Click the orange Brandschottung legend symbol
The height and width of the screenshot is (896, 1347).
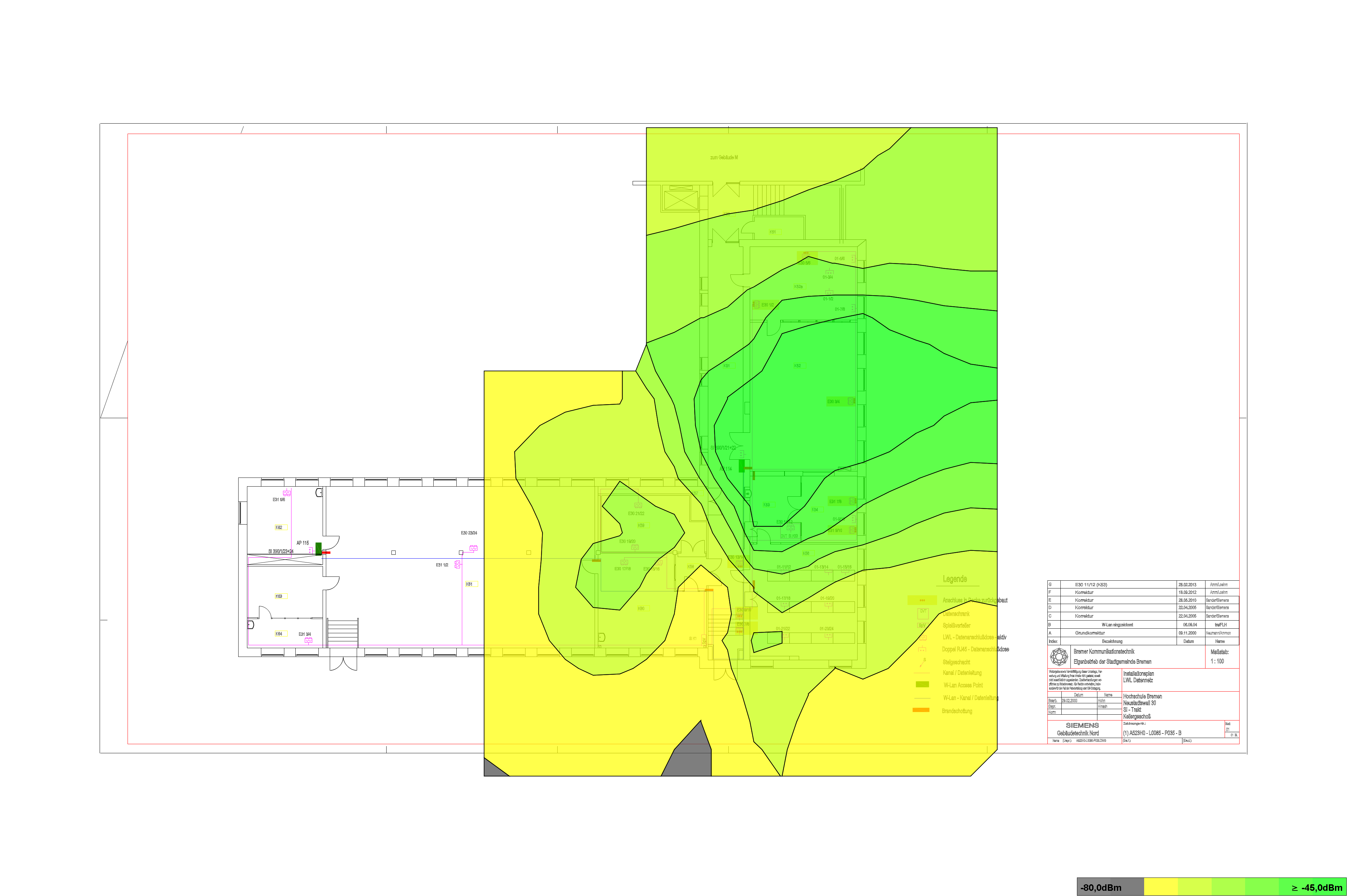pos(921,710)
